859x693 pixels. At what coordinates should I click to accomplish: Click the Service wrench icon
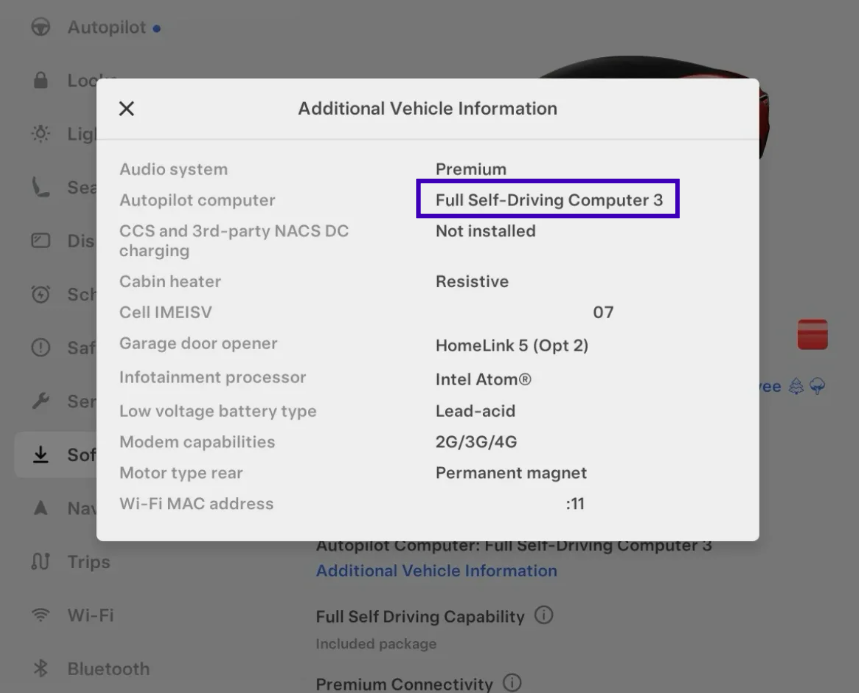pos(41,401)
